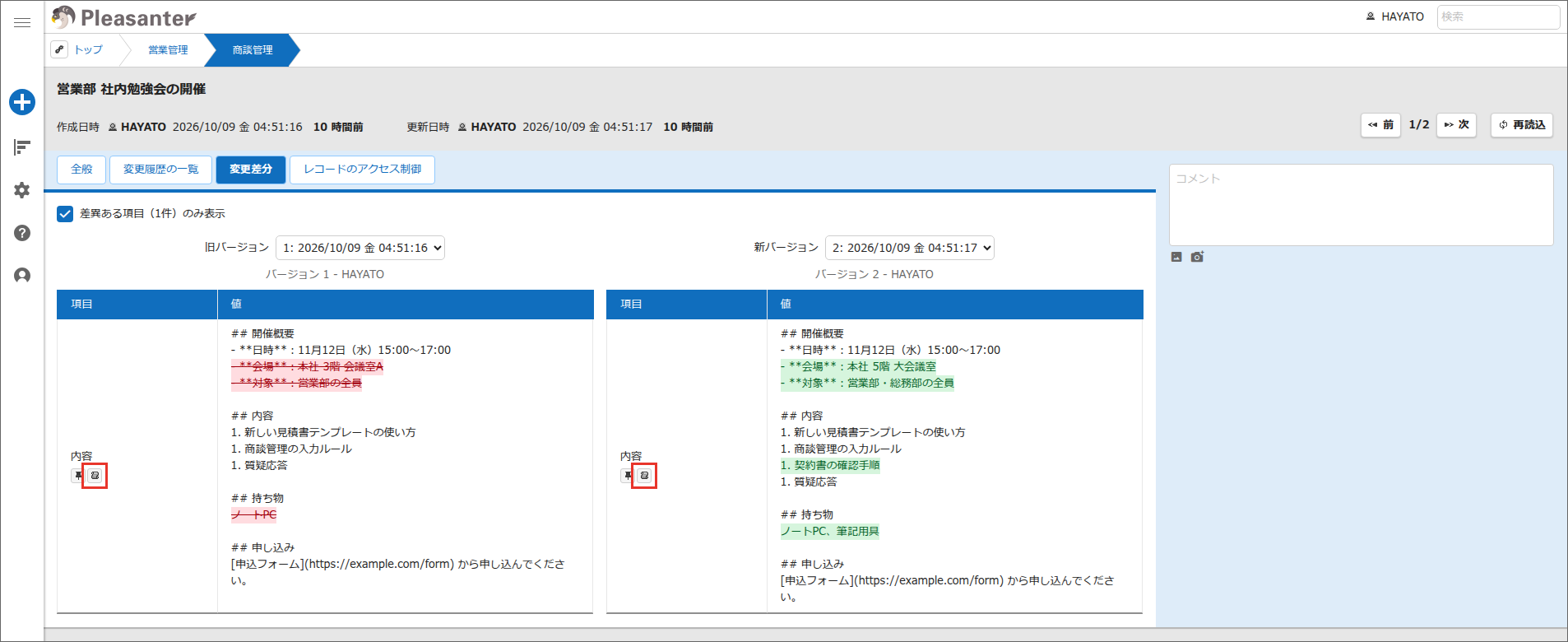Click the deleted ノートPC line
Viewport: 1568px width, 642px height.
(x=254, y=515)
